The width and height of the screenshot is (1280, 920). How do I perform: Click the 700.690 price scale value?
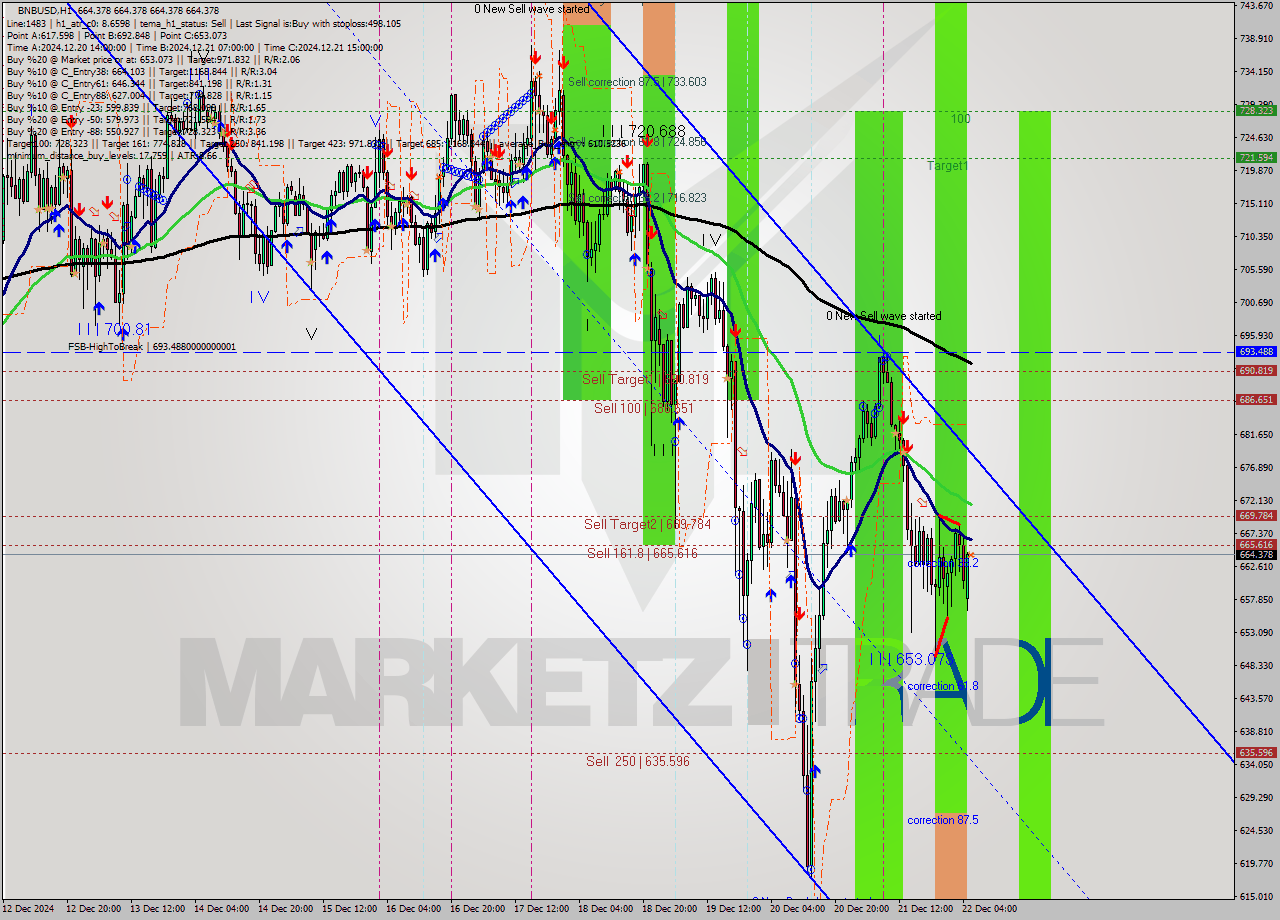pyautogui.click(x=1256, y=302)
